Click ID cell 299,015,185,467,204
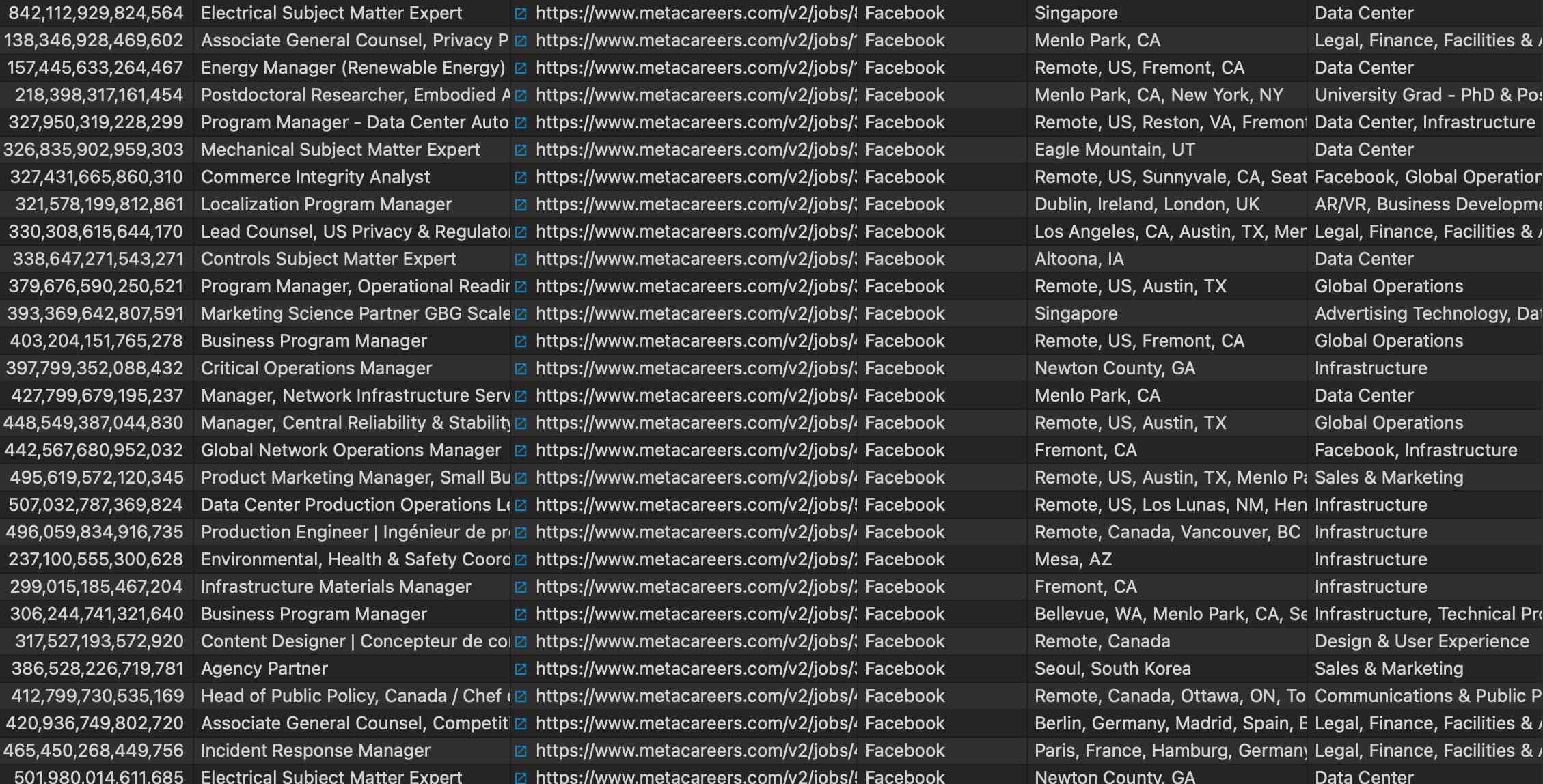The image size is (1543, 784). tap(96, 587)
